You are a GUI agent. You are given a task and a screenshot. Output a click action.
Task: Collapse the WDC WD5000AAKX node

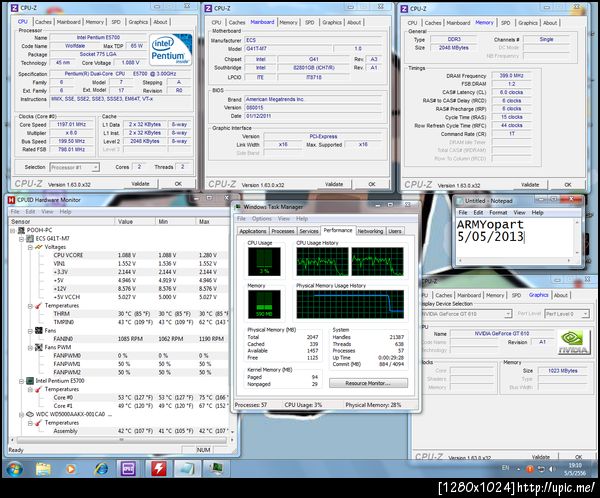pyautogui.click(x=21, y=415)
